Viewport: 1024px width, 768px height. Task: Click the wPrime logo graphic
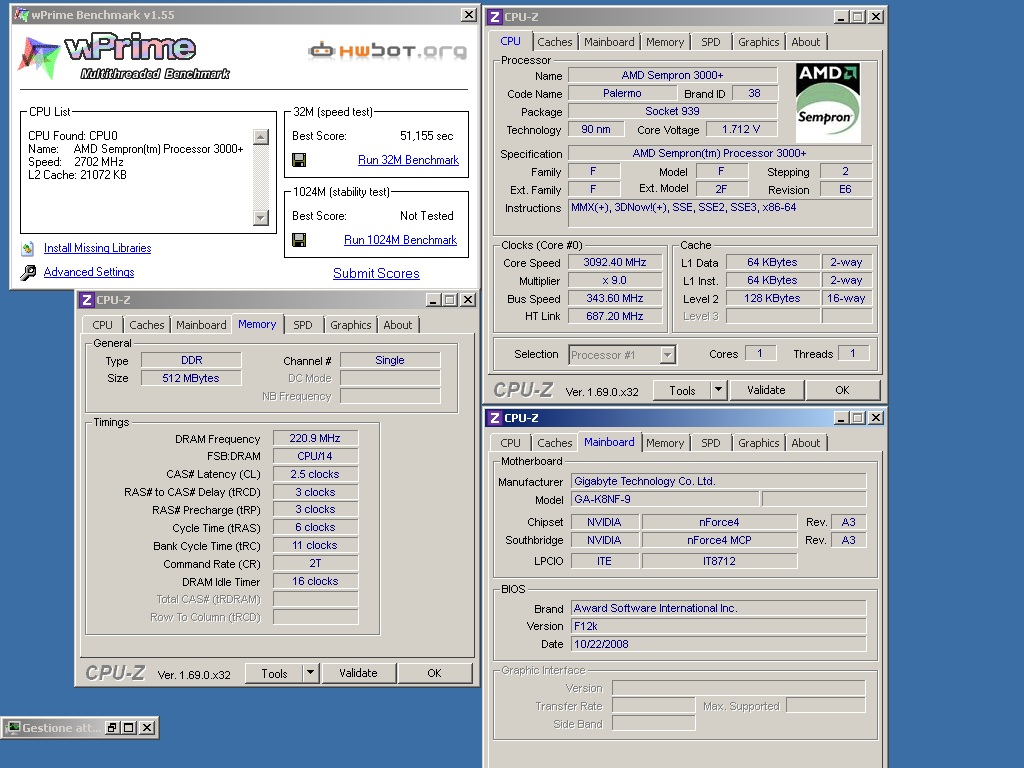tap(124, 57)
